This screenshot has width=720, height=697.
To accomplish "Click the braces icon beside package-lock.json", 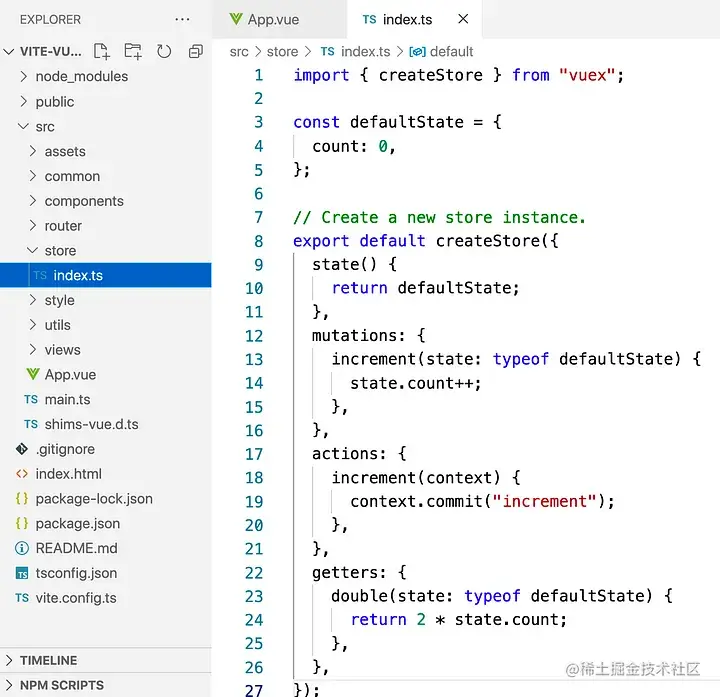I will point(22,499).
